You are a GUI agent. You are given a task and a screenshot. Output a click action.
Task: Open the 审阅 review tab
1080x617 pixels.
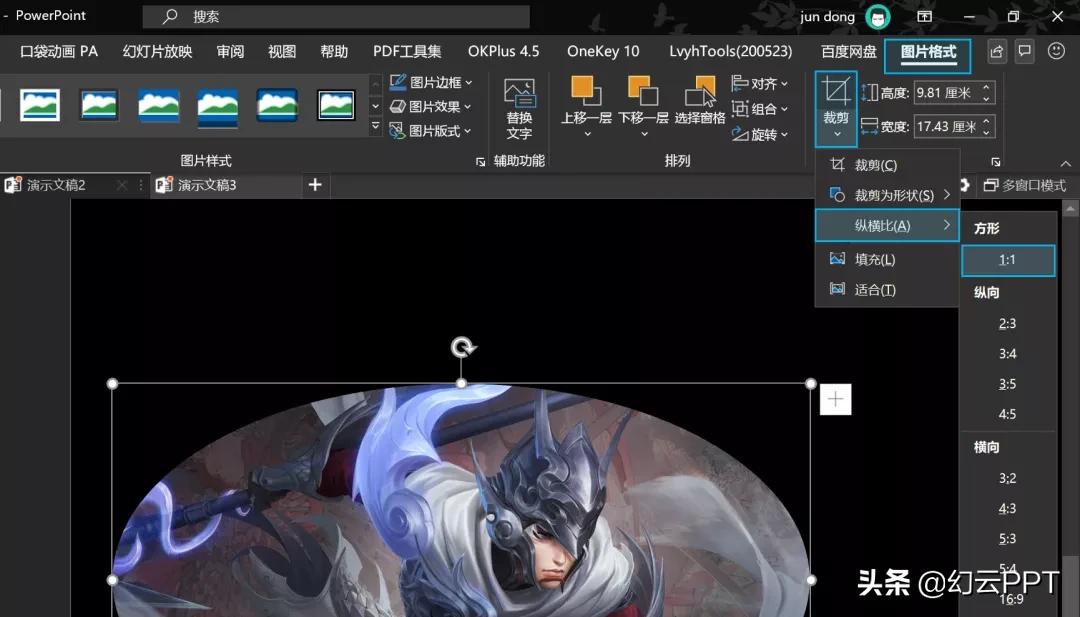[230, 52]
